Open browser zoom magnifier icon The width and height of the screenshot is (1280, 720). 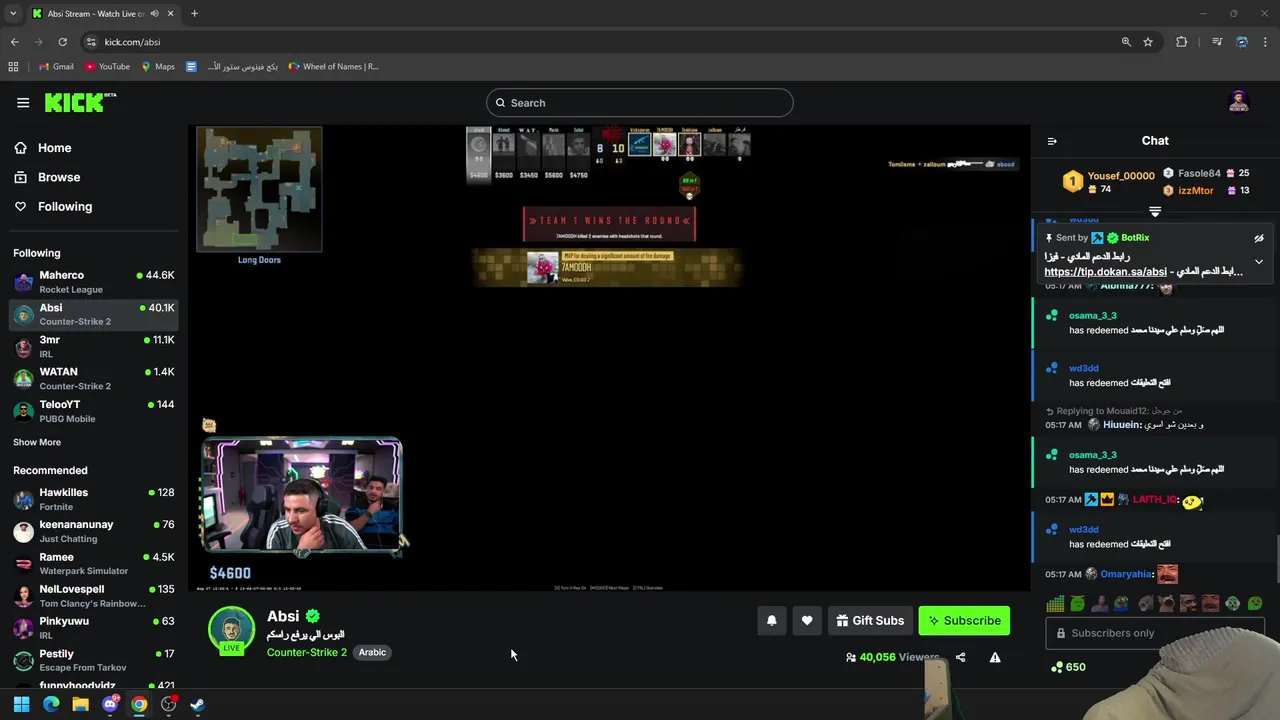coord(1126,42)
